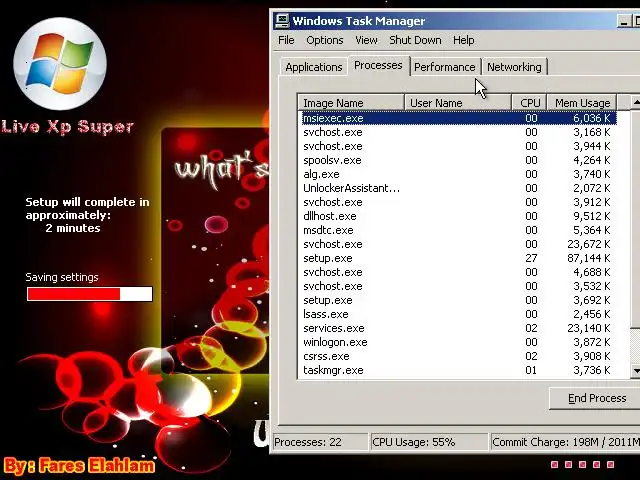Minimize the Task Manager window
640x480 pixels.
tap(624, 21)
